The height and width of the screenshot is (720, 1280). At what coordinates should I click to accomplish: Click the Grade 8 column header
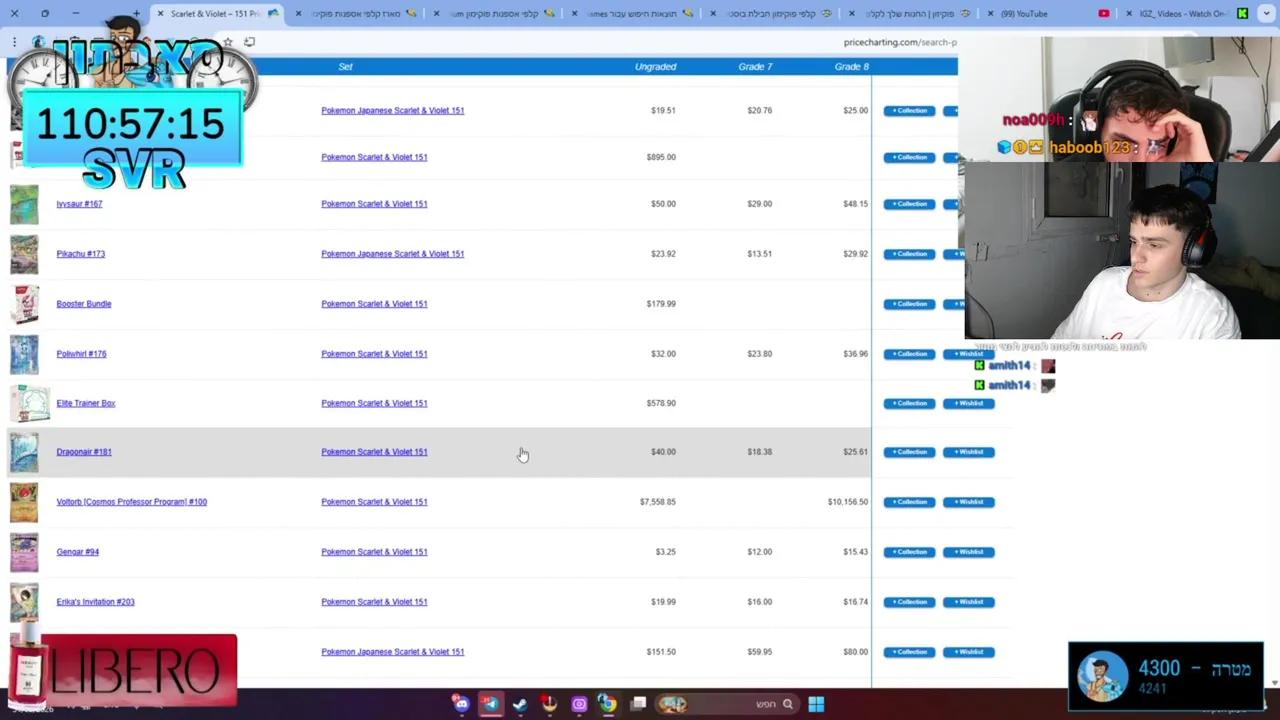(851, 67)
